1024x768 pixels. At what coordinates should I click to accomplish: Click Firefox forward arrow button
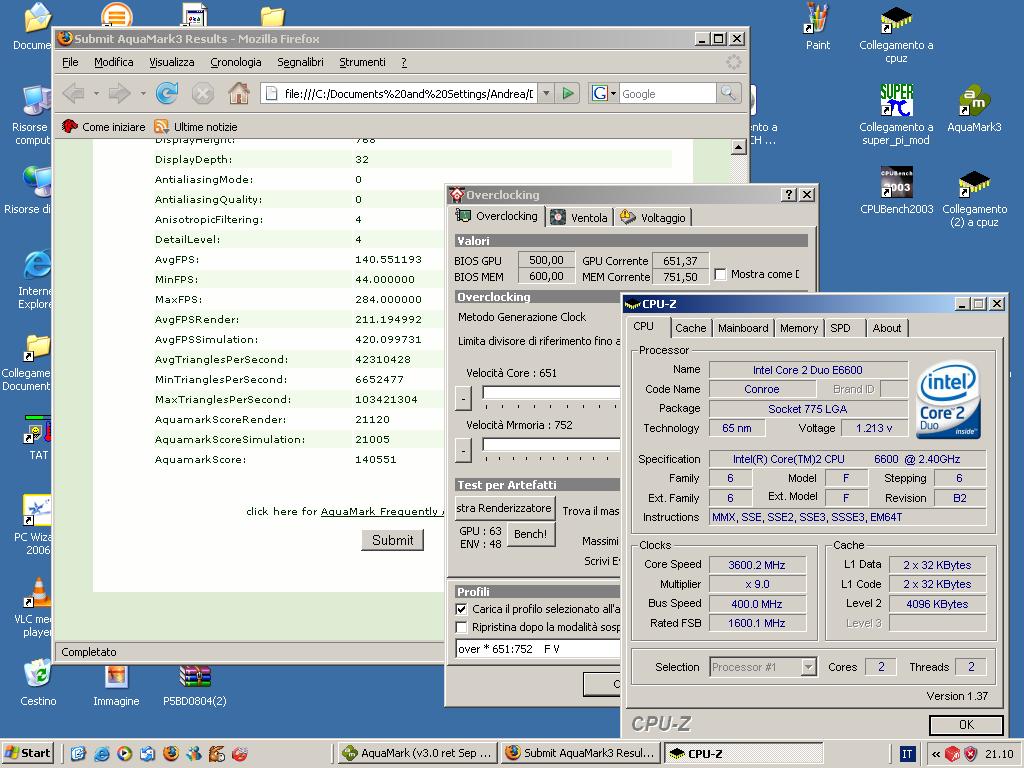[119, 93]
